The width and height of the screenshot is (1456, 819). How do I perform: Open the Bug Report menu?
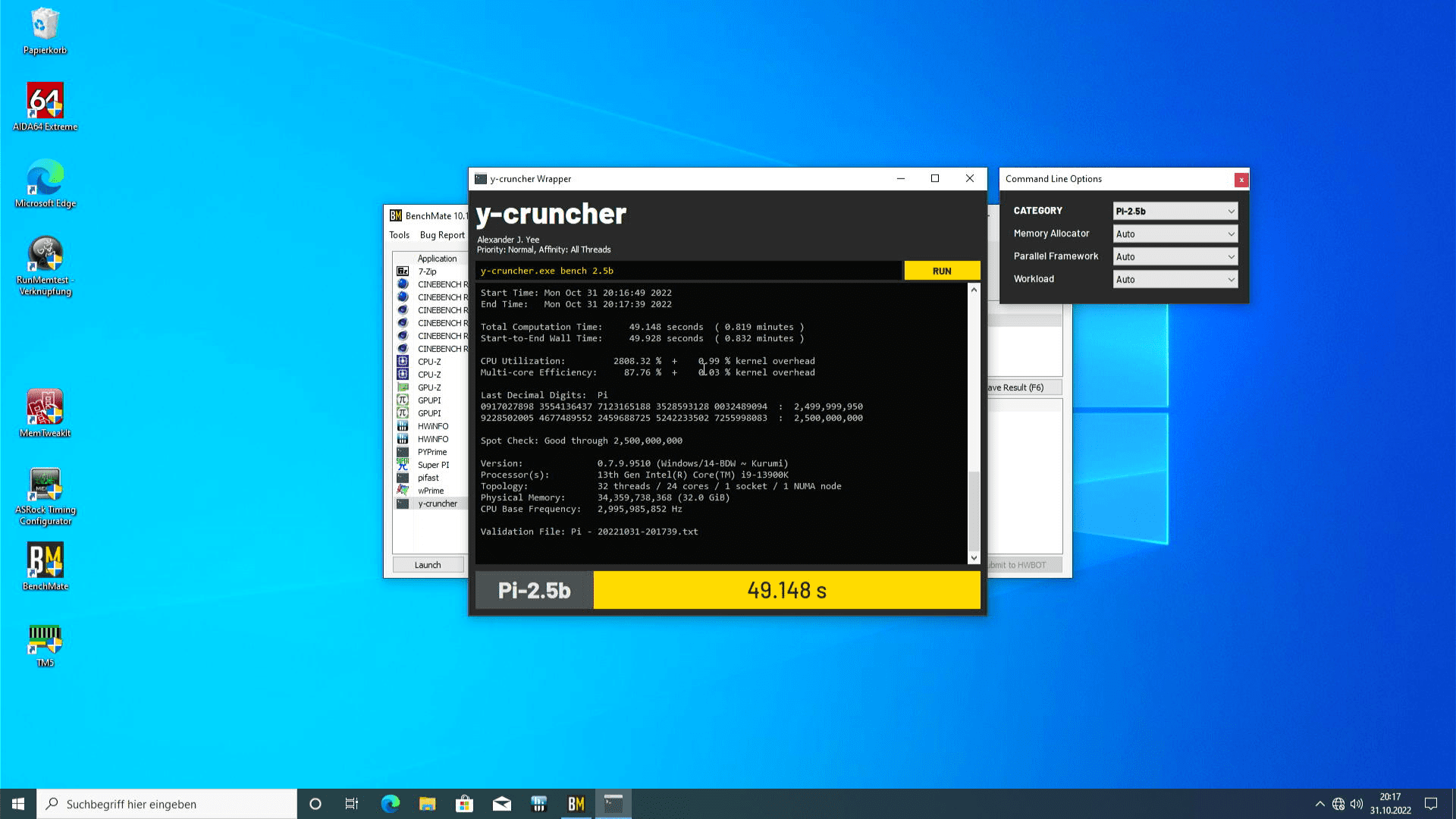[x=442, y=235]
